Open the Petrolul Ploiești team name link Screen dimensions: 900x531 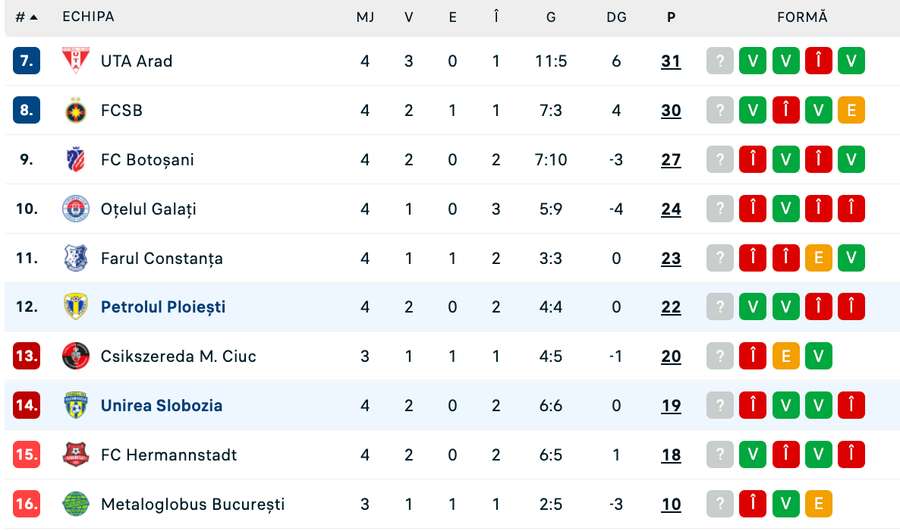(163, 307)
